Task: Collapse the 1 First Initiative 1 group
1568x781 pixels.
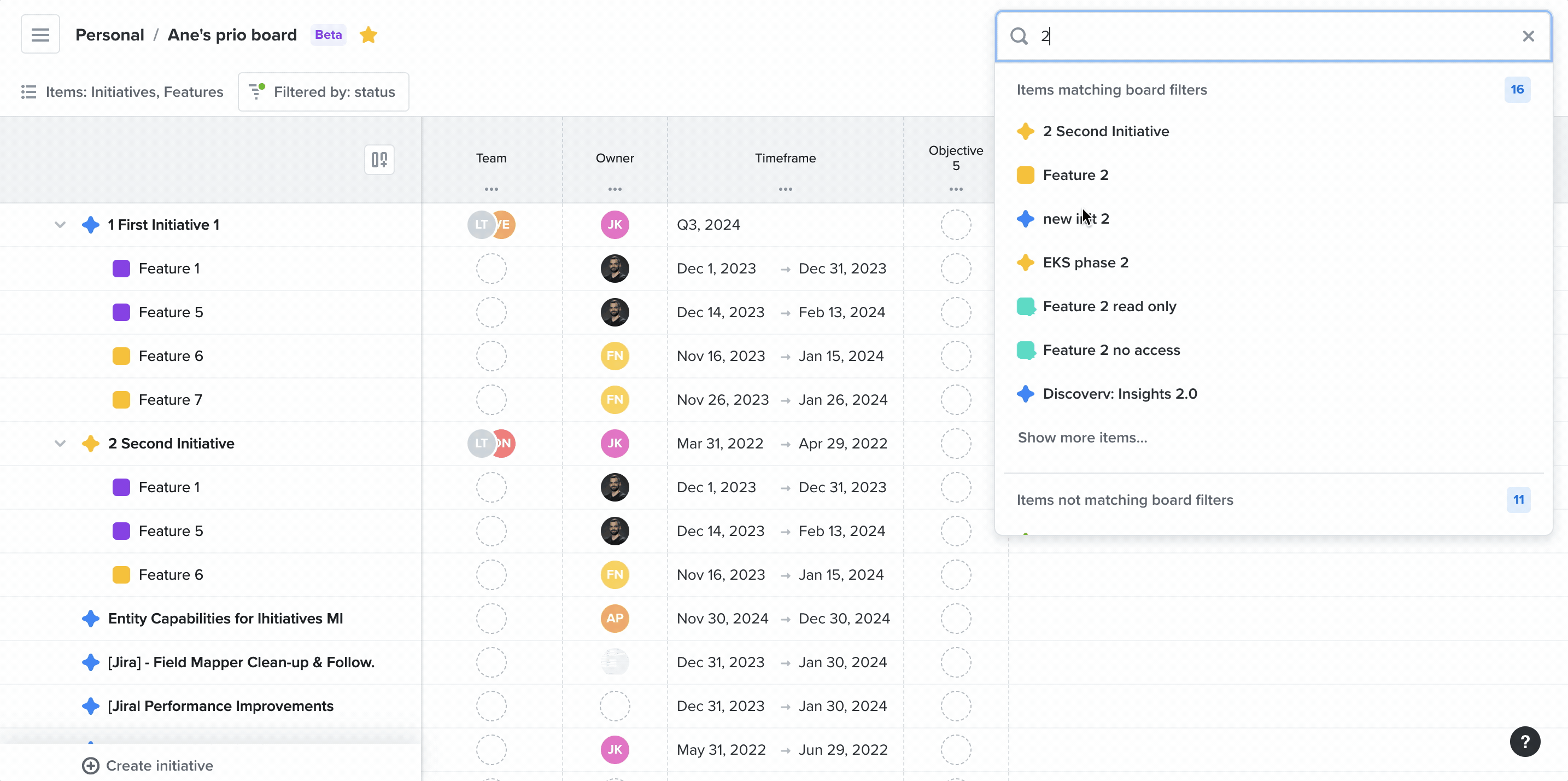Action: (59, 224)
